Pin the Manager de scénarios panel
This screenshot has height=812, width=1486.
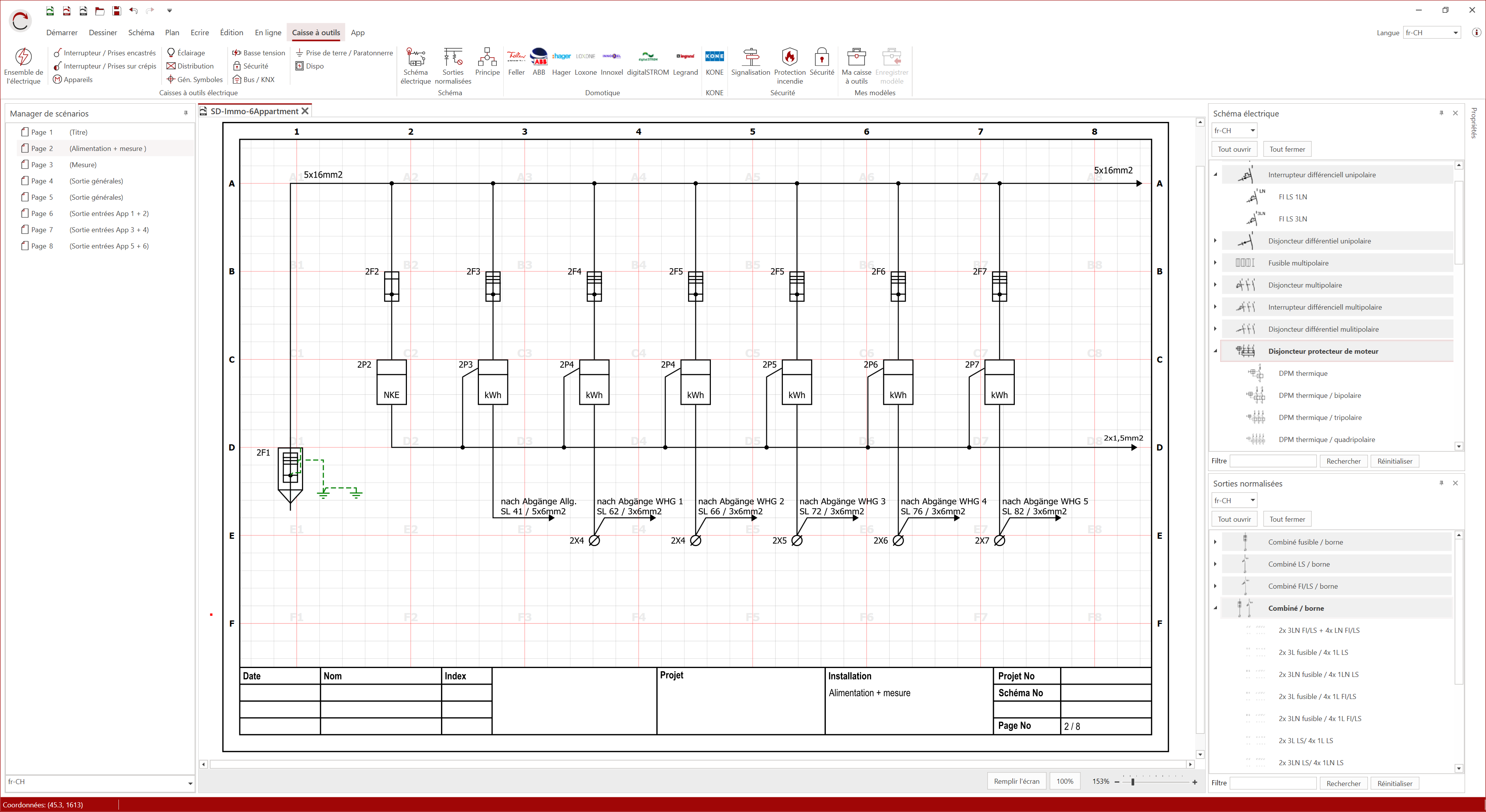(x=186, y=113)
